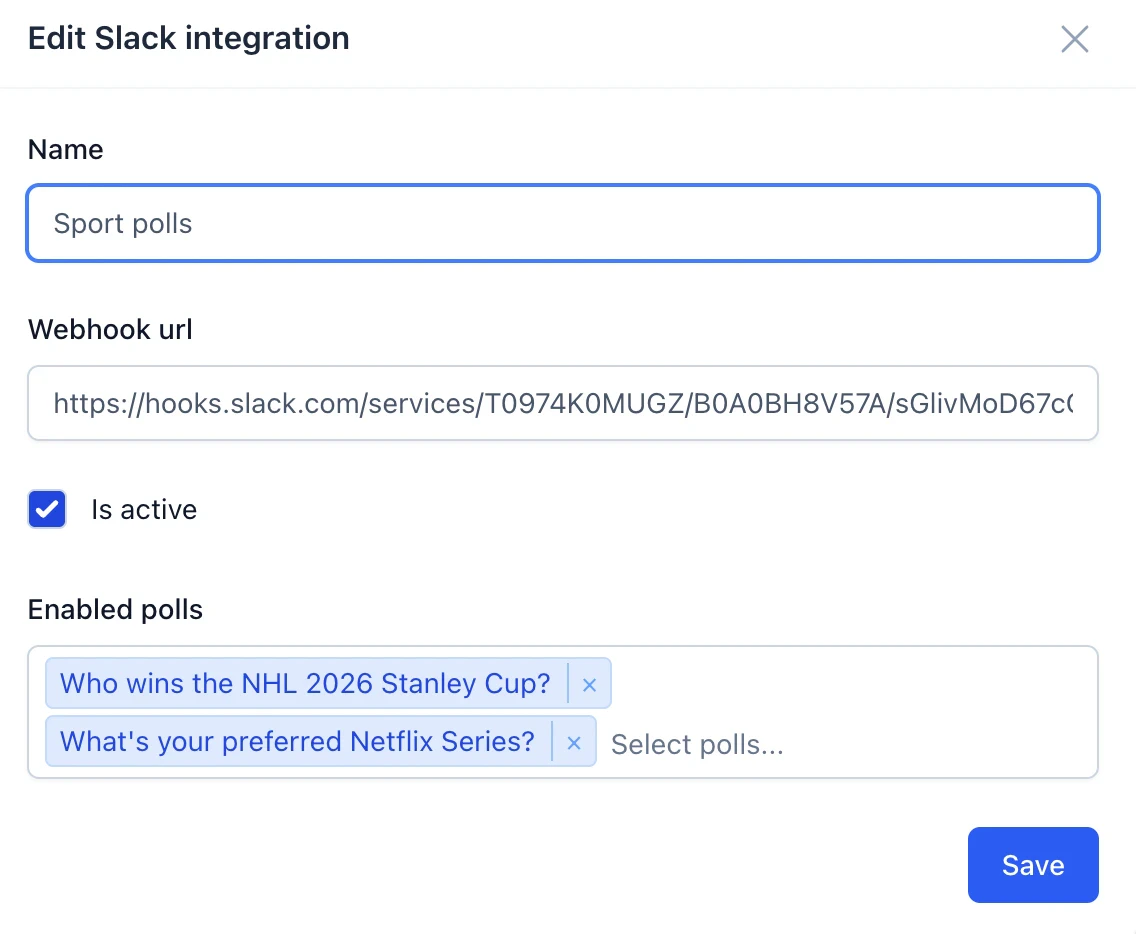The height and width of the screenshot is (934, 1136).
Task: Remove the NHL 2026 Stanley Cup poll
Action: [x=589, y=684]
